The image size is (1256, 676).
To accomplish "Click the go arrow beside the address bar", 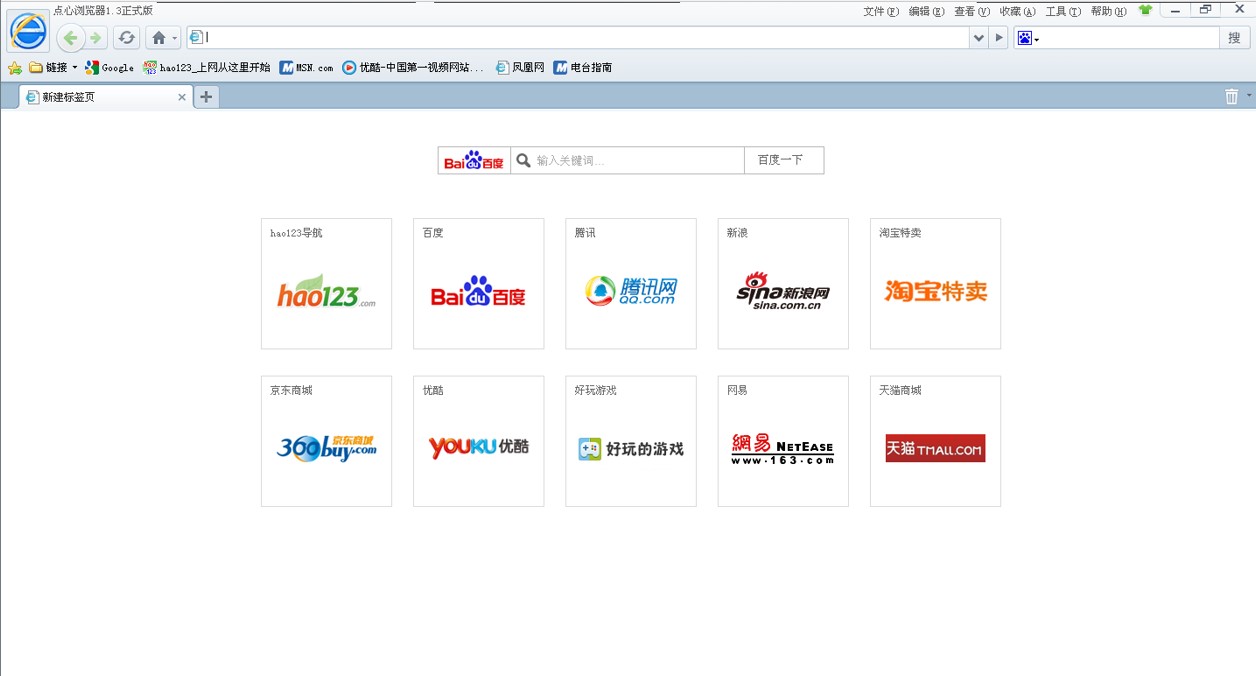I will (999, 38).
